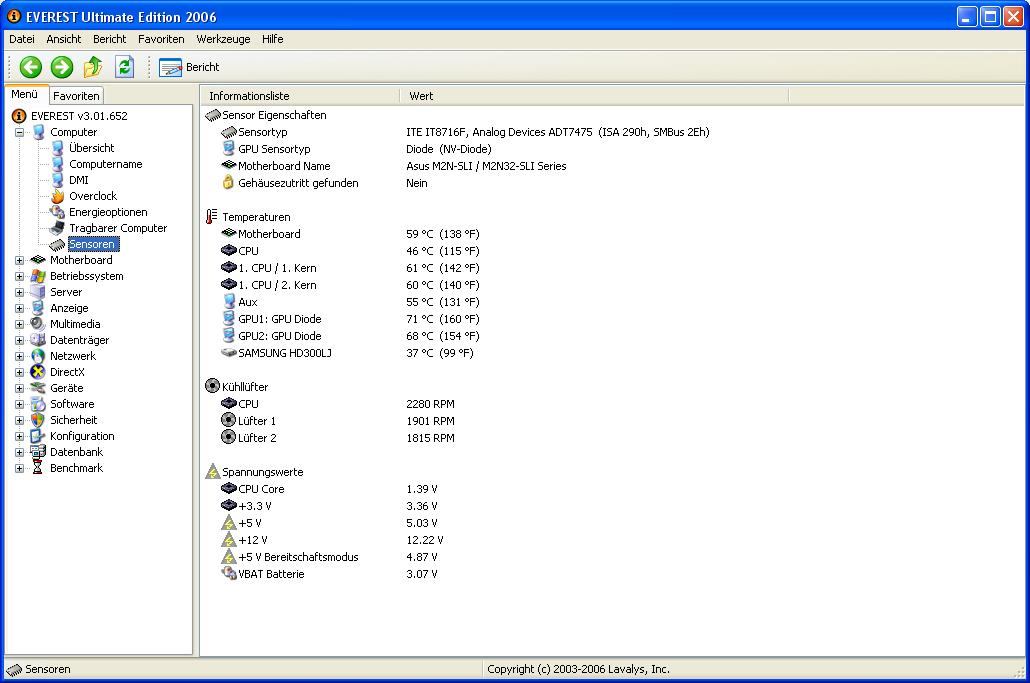Expand the Datenträger tree node
The image size is (1030, 683).
click(20, 340)
